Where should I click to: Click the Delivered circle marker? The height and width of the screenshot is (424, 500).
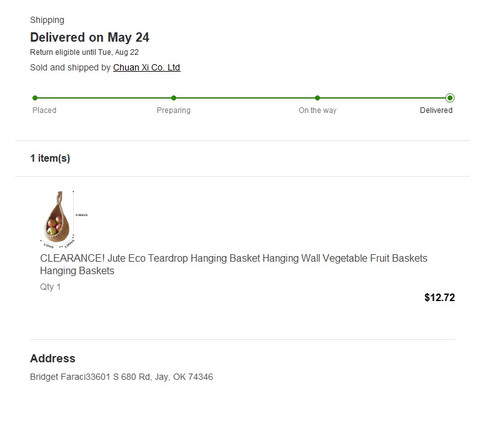(x=450, y=98)
